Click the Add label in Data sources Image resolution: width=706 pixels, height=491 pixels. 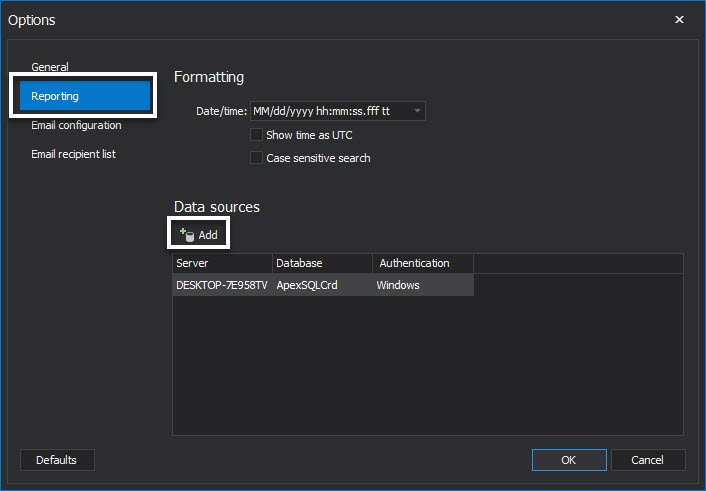pos(208,235)
